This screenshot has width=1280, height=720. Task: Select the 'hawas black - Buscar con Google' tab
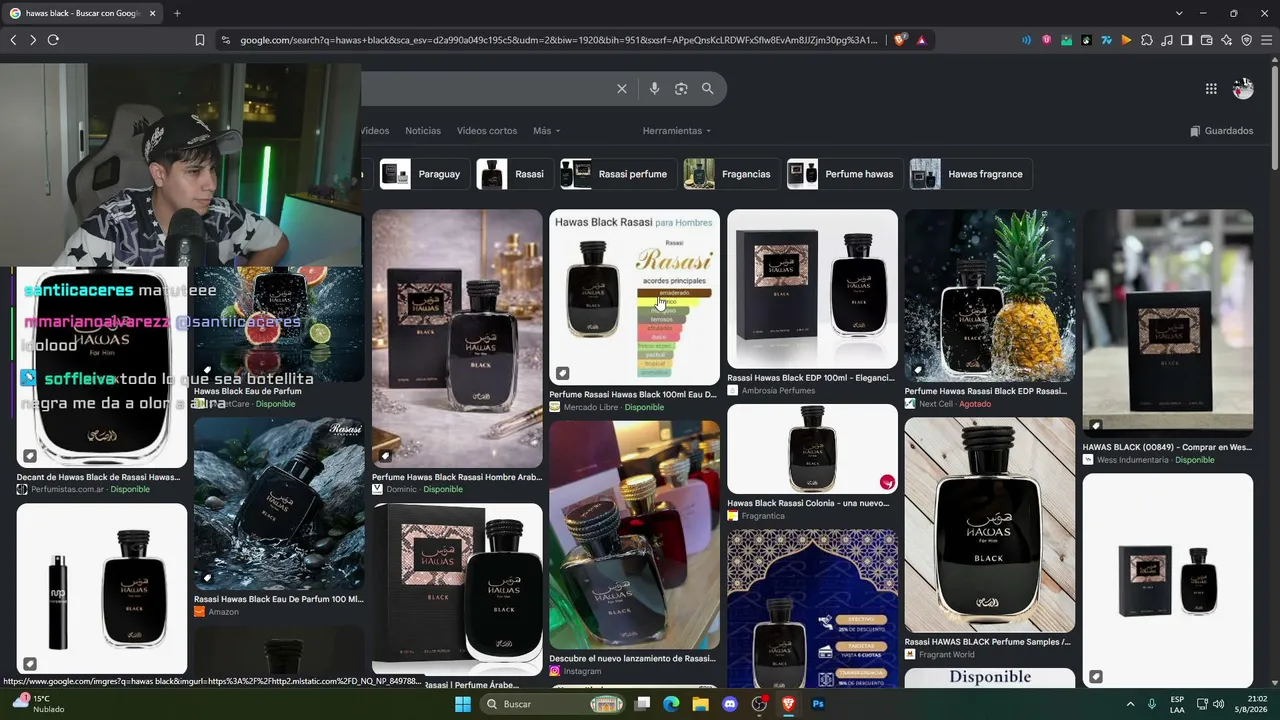(x=83, y=13)
